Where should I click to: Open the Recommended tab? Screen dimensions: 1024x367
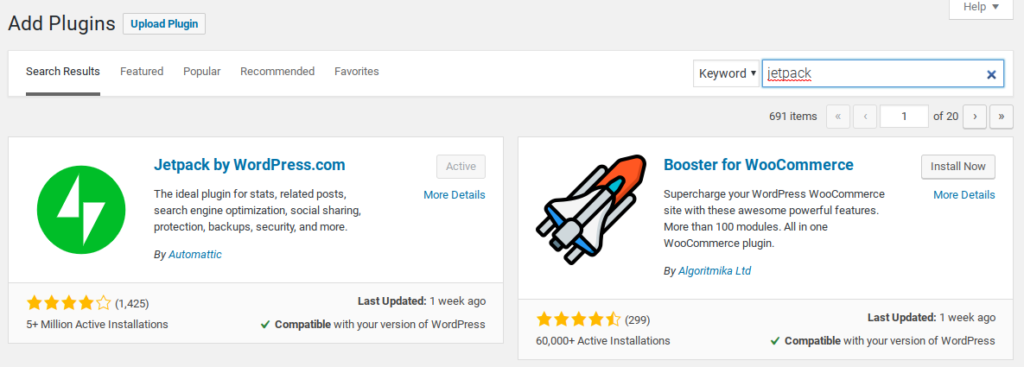tap(278, 71)
